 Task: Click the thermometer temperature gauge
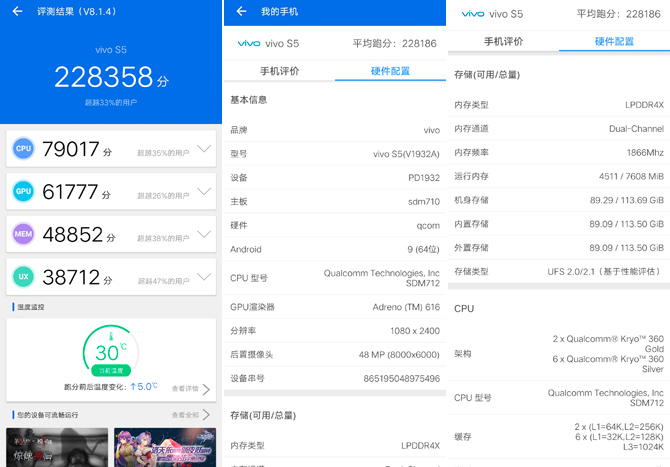pyautogui.click(x=111, y=350)
